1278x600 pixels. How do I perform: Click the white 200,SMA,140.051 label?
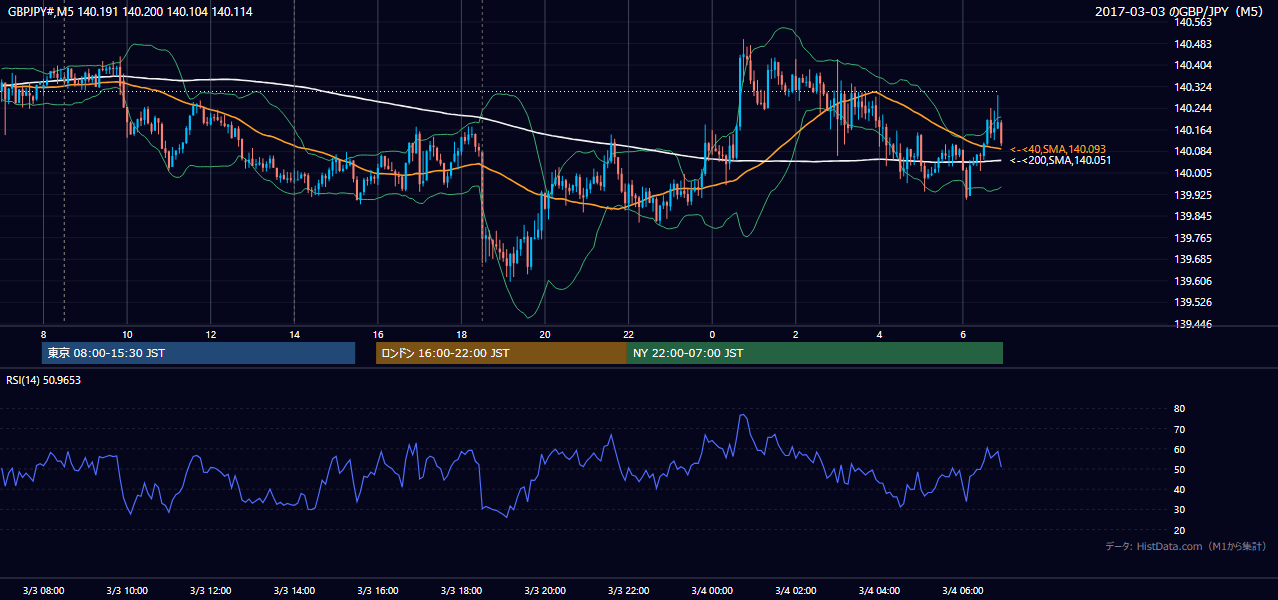(1060, 160)
